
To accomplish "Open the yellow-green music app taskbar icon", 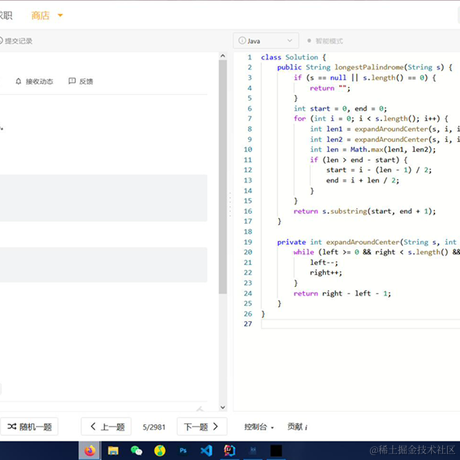I will pos(160,451).
